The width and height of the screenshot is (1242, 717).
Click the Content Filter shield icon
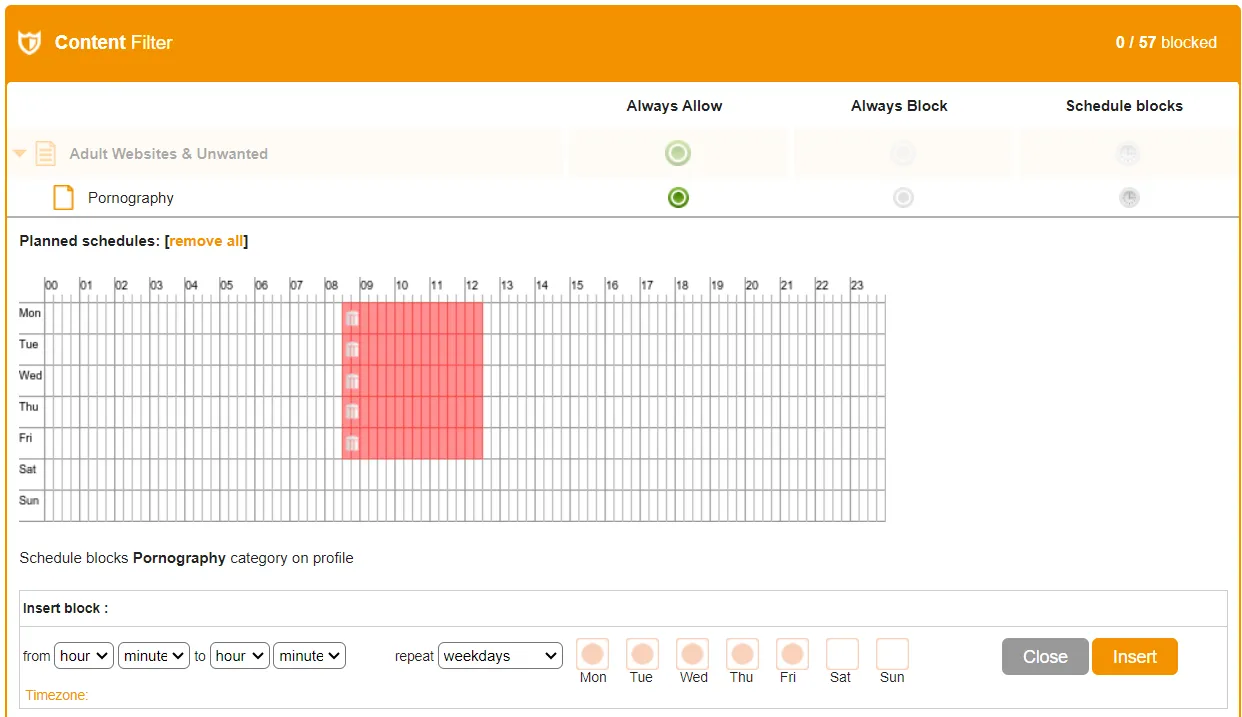point(30,42)
